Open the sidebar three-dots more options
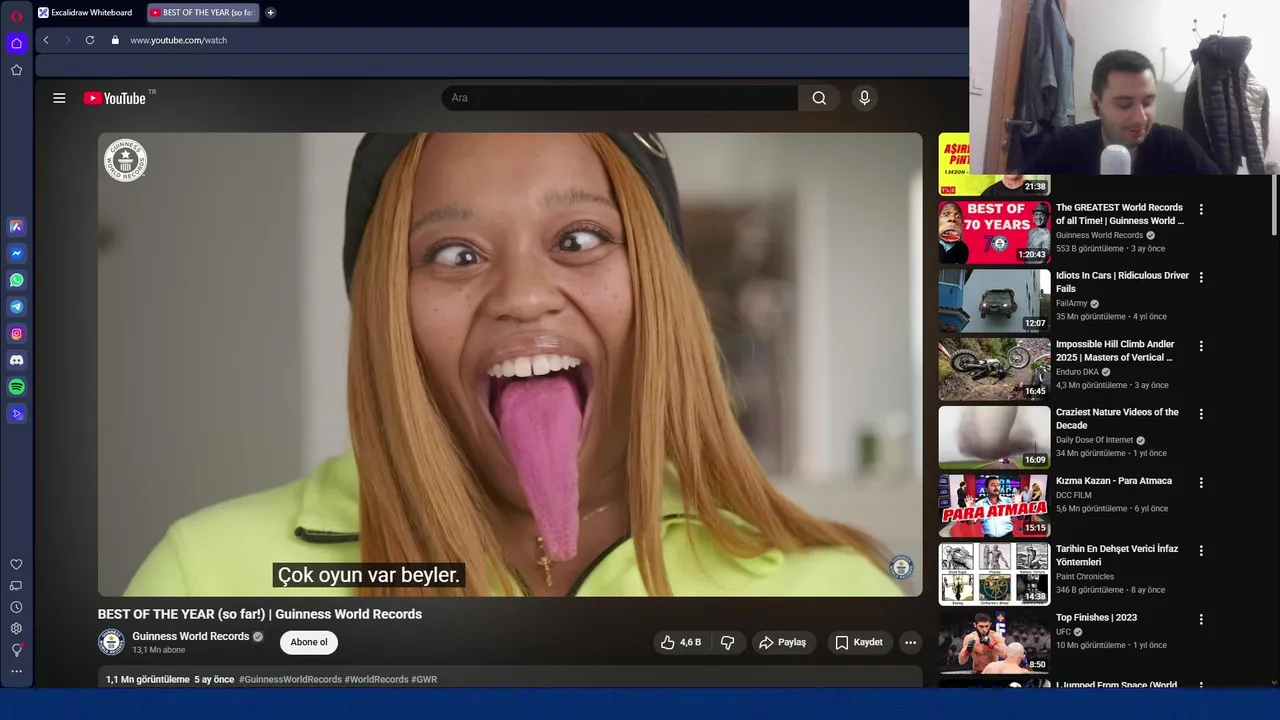The height and width of the screenshot is (720, 1280). 16,671
